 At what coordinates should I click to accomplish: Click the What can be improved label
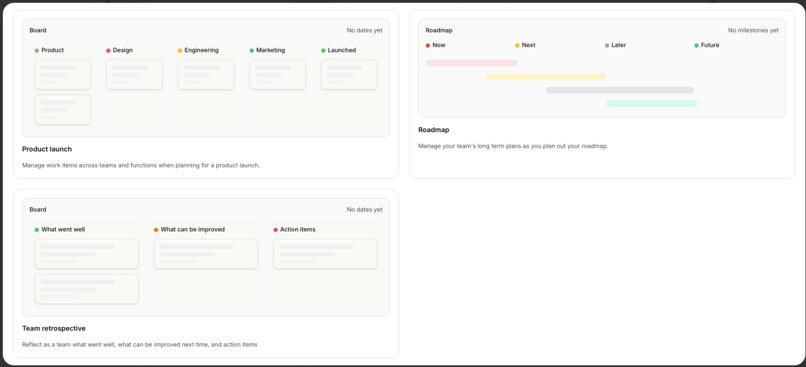point(193,230)
